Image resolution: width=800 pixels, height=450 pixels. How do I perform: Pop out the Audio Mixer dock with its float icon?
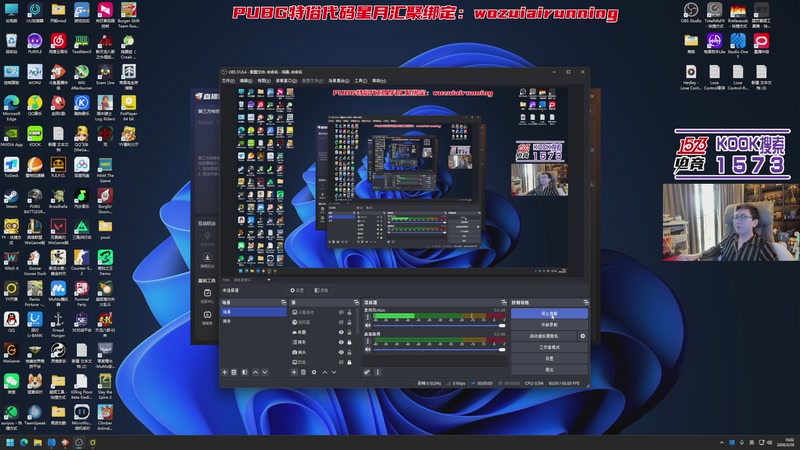click(x=504, y=303)
